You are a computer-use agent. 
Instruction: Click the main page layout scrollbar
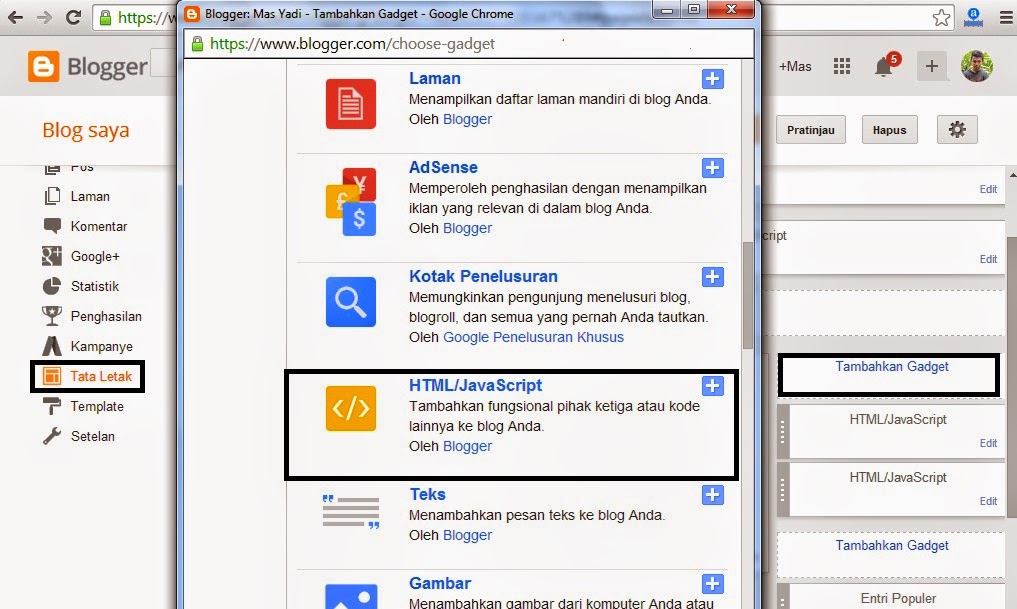point(1012,376)
